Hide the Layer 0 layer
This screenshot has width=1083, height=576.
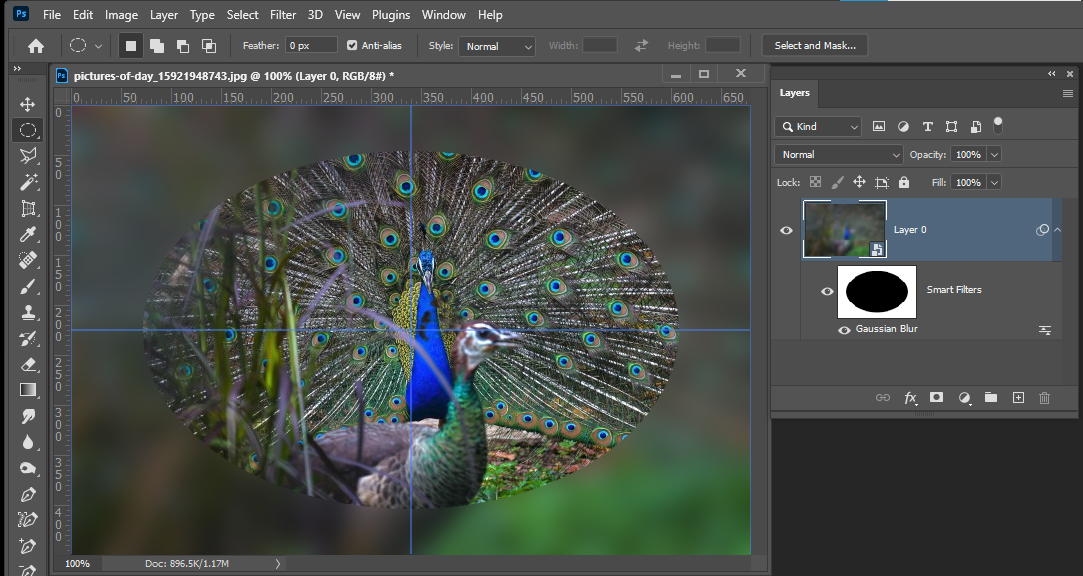pos(786,229)
